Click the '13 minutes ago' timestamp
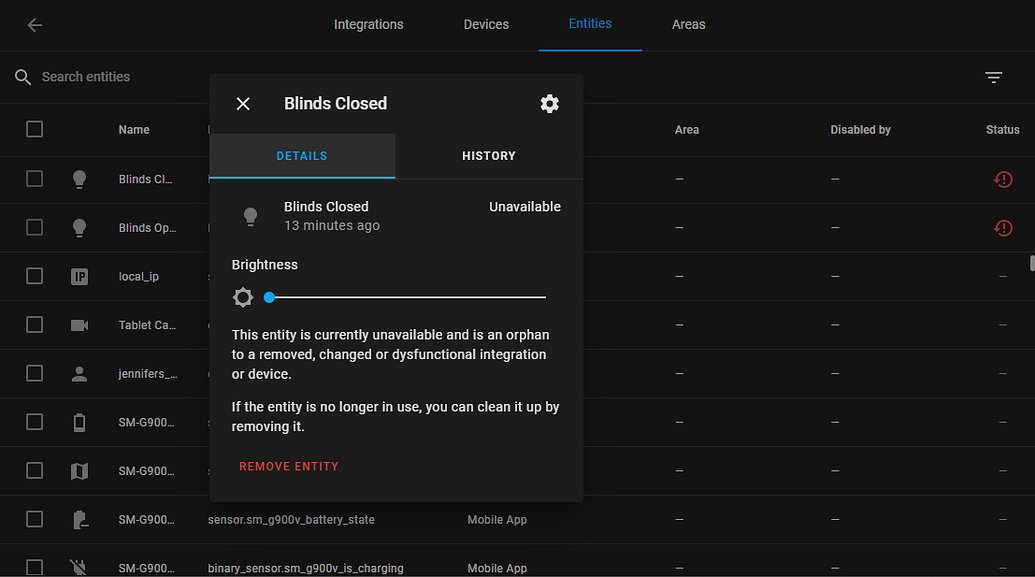 [332, 226]
